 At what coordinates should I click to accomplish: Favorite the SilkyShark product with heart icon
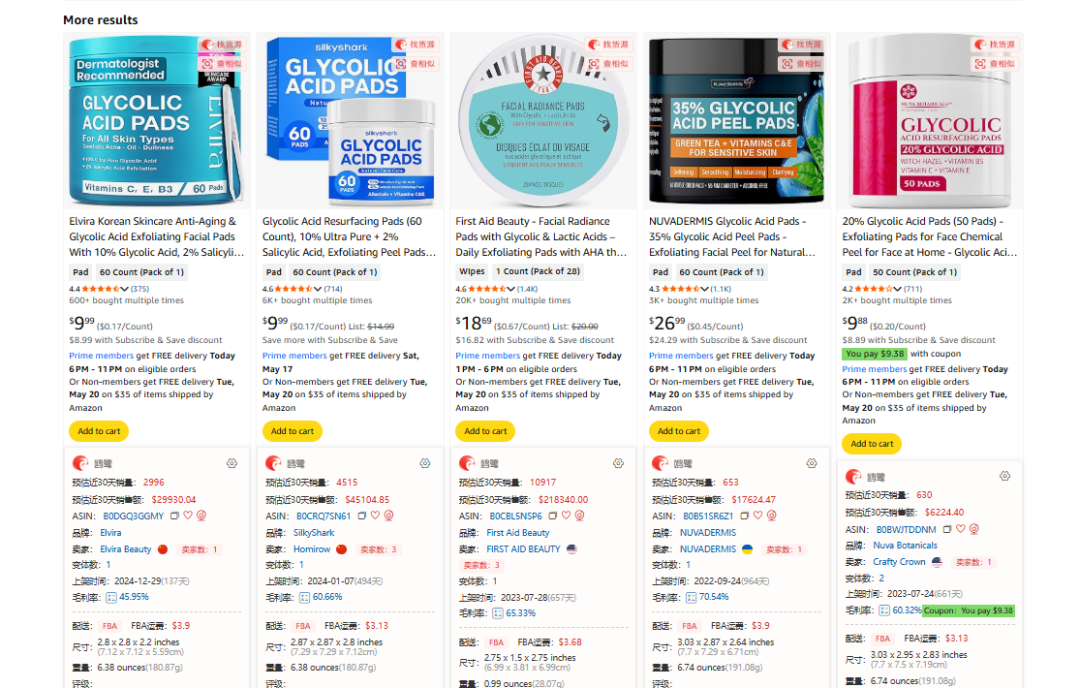[x=375, y=516]
